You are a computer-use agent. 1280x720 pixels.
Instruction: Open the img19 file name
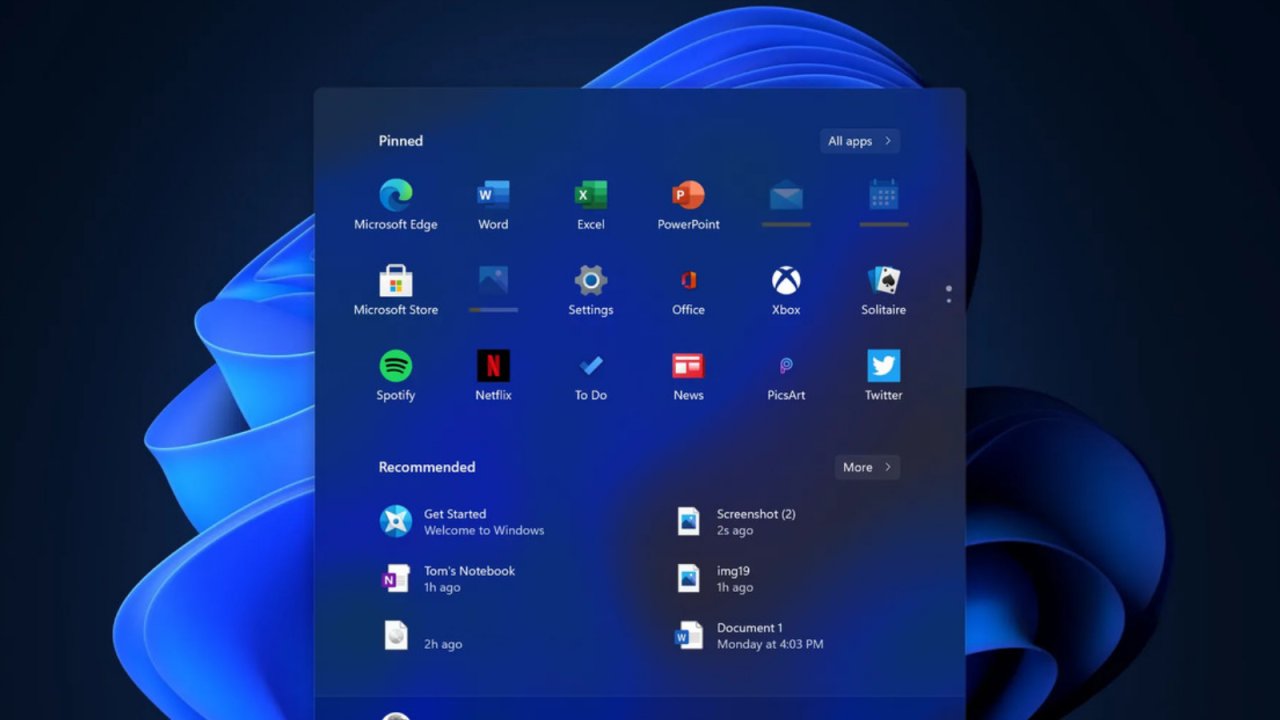tap(733, 571)
